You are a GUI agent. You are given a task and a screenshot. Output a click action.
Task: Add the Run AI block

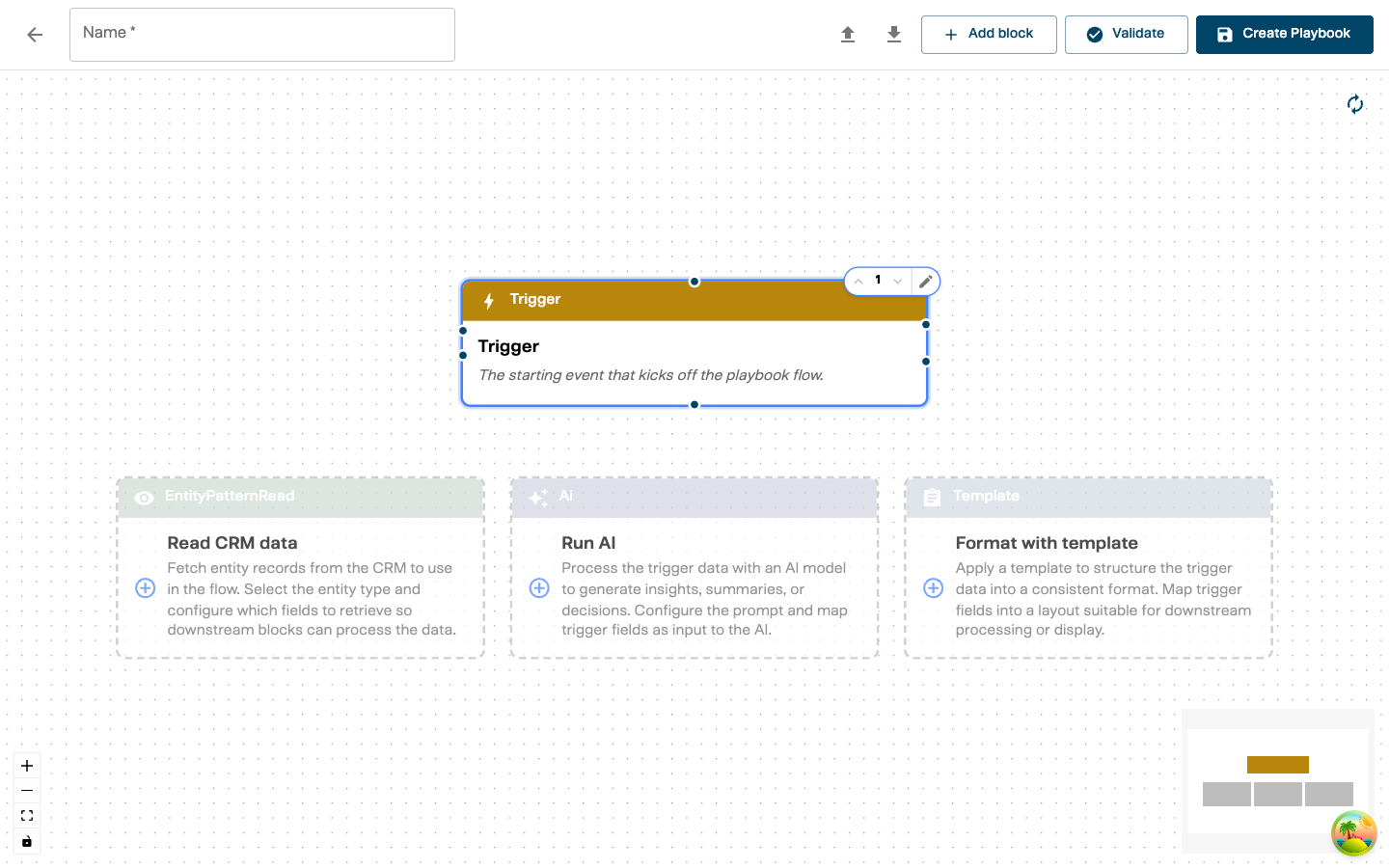tap(539, 588)
